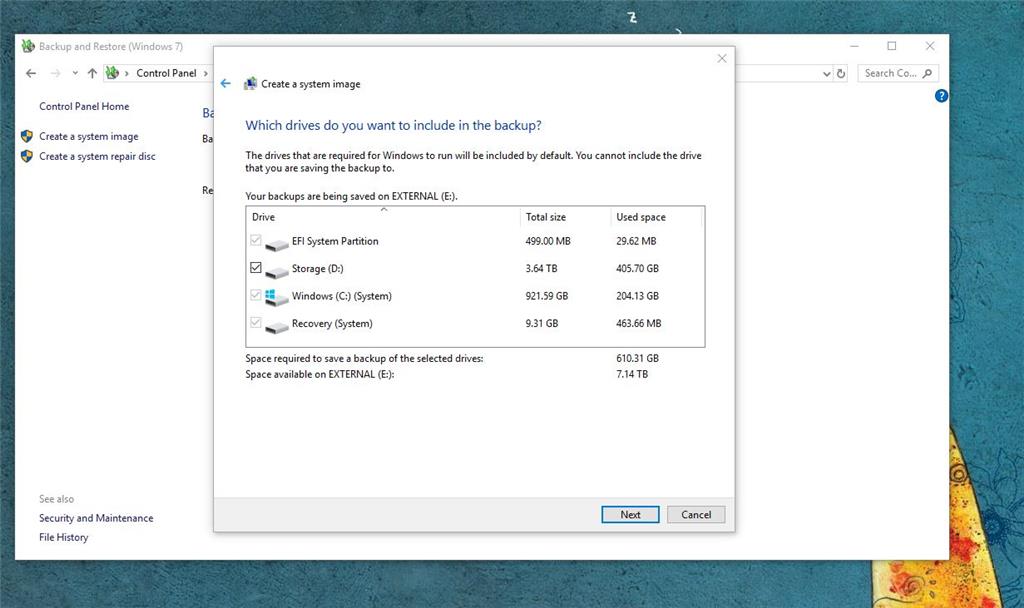
Task: Go up one level in Control Panel
Action: 92,73
